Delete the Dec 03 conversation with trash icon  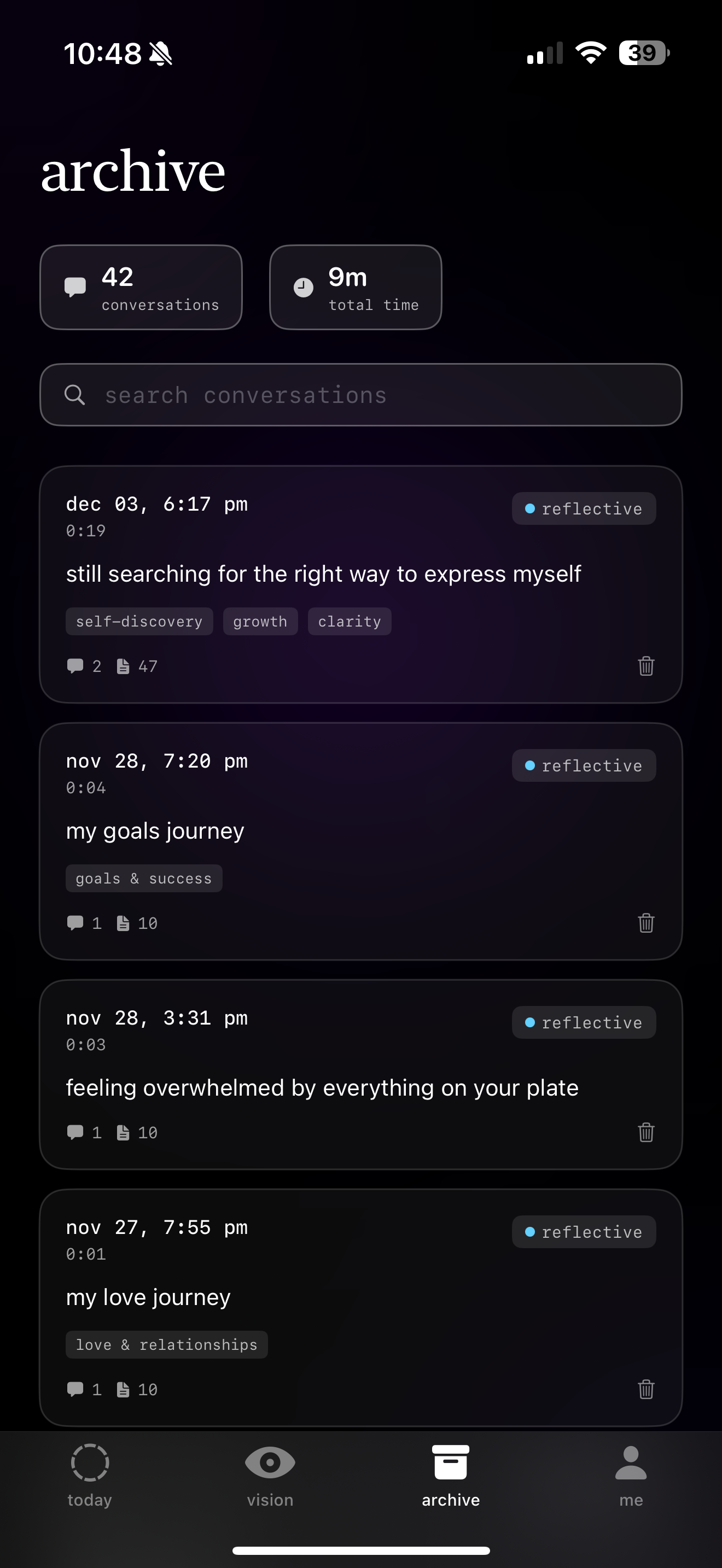[646, 666]
